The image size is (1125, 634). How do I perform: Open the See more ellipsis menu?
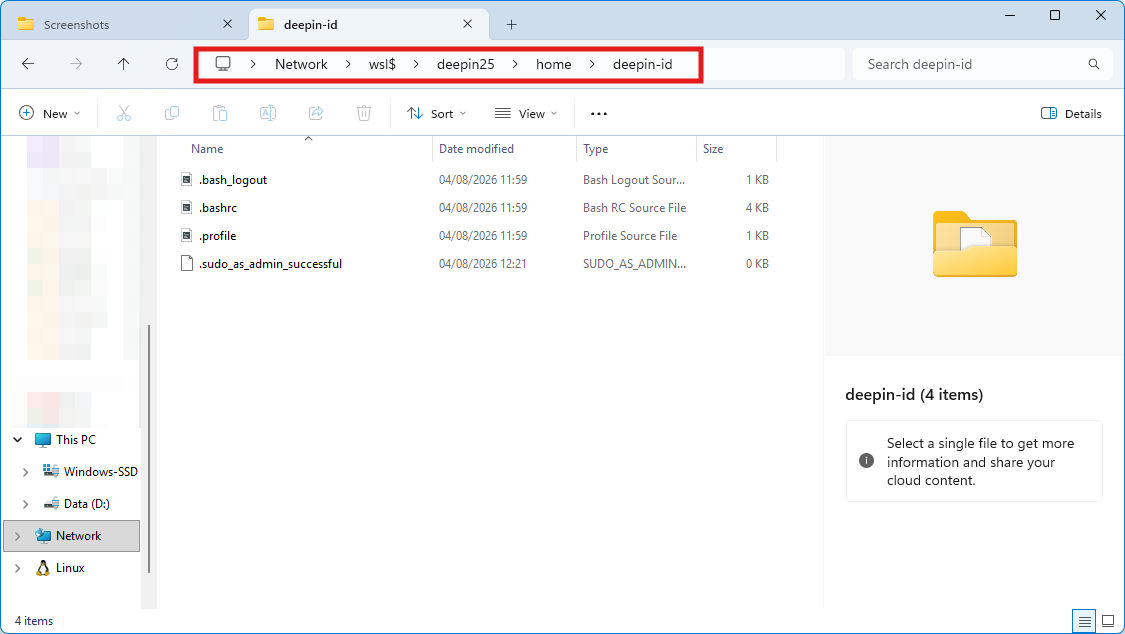[598, 113]
